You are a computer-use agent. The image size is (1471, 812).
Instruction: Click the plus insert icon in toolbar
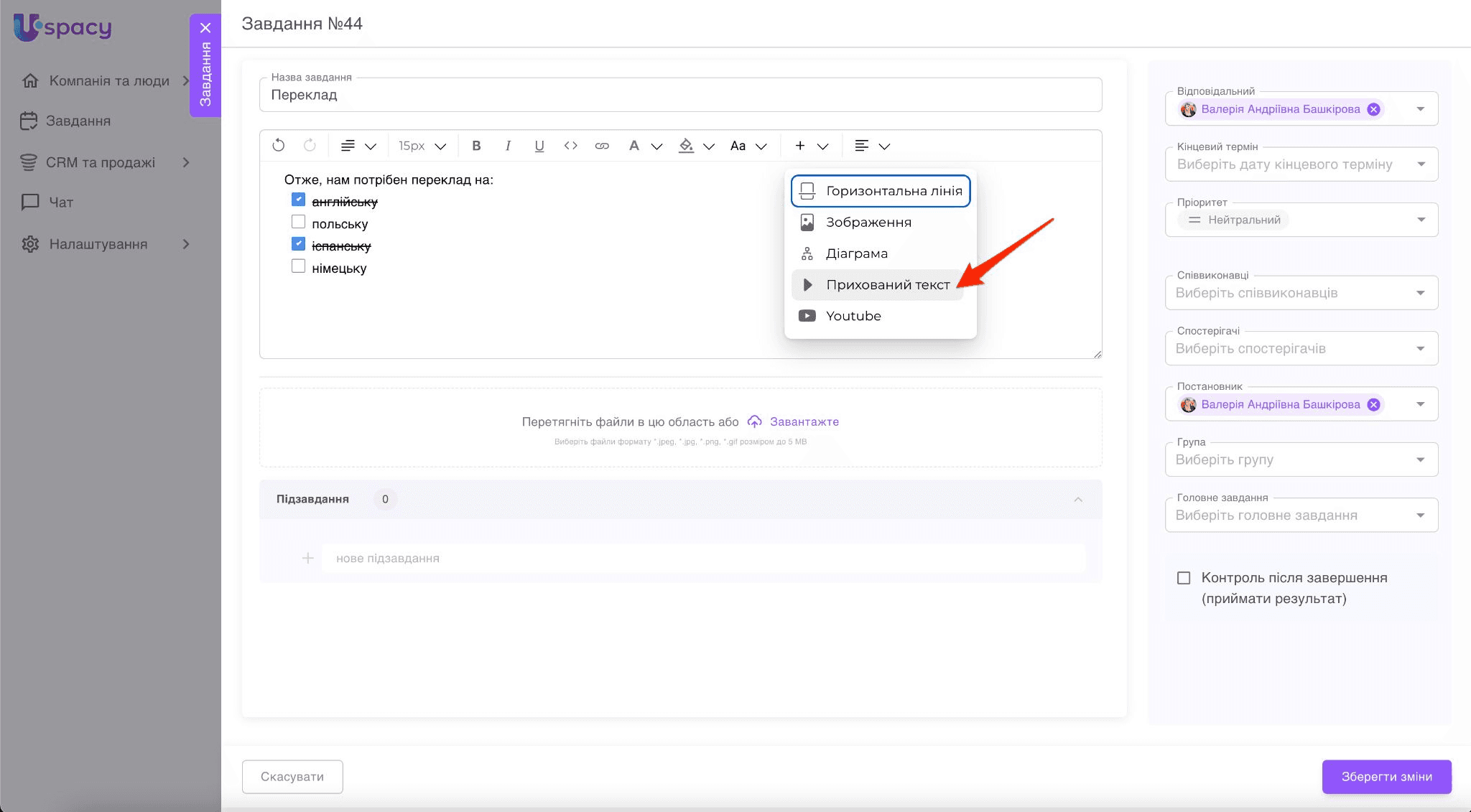pyautogui.click(x=800, y=146)
